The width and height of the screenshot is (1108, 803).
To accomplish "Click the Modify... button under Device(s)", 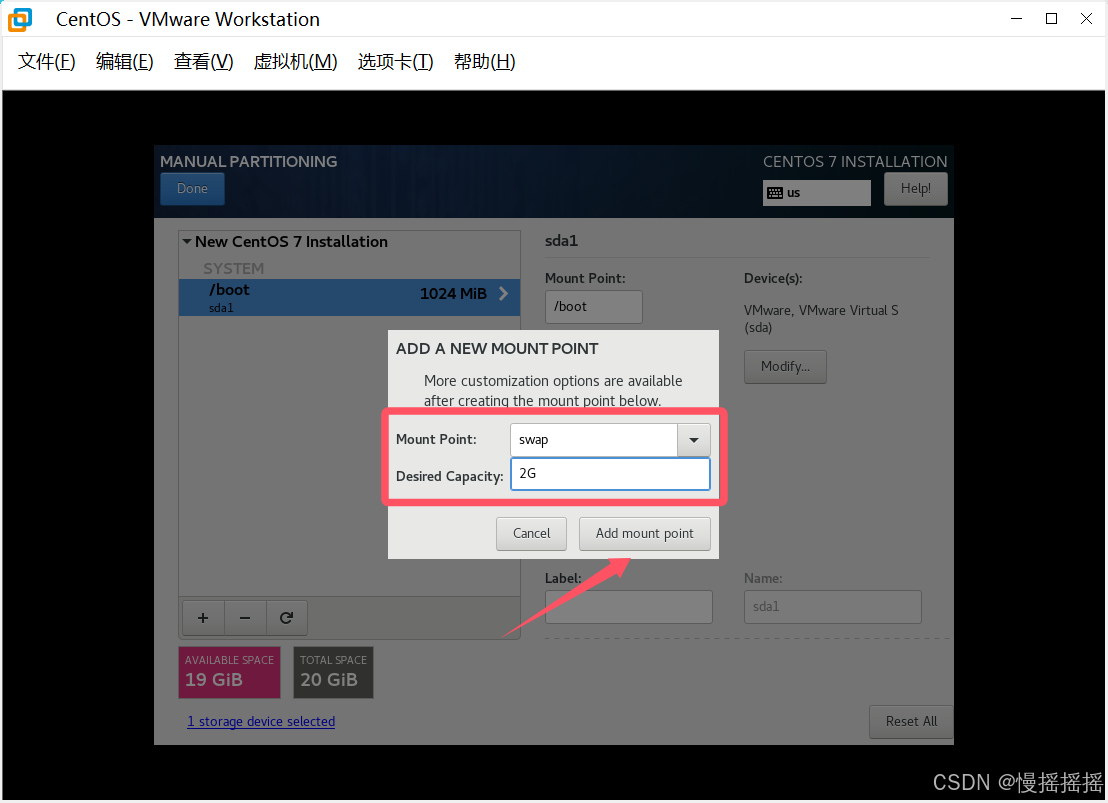I will [x=785, y=367].
